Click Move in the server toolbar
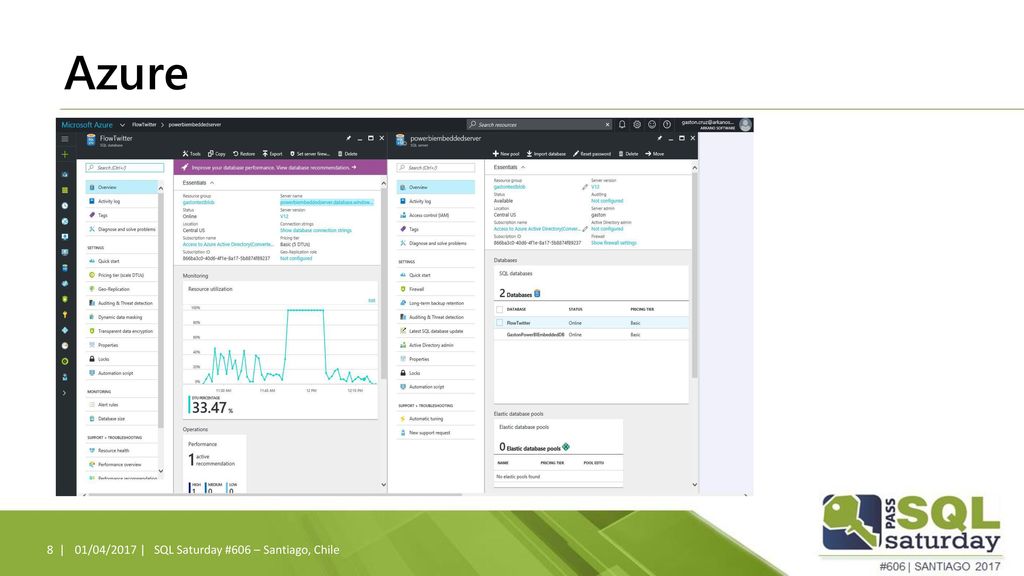 [654, 154]
